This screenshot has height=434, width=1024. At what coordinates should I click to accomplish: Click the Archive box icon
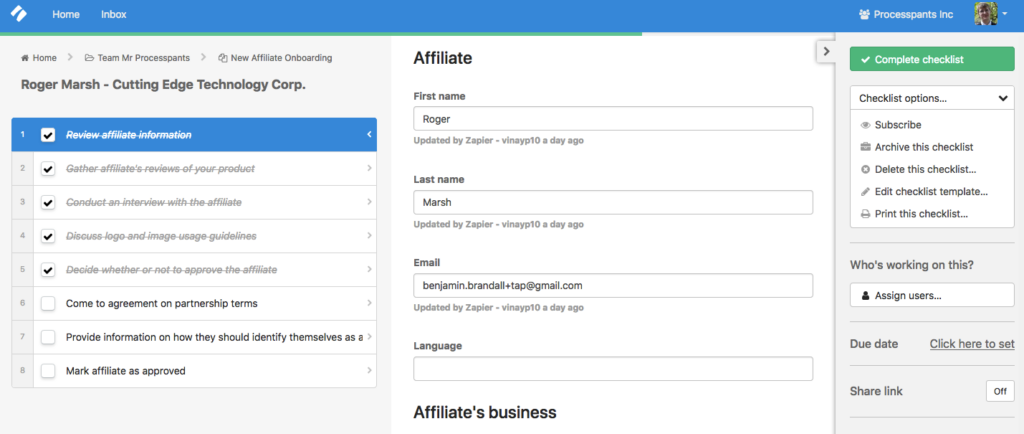click(x=865, y=147)
